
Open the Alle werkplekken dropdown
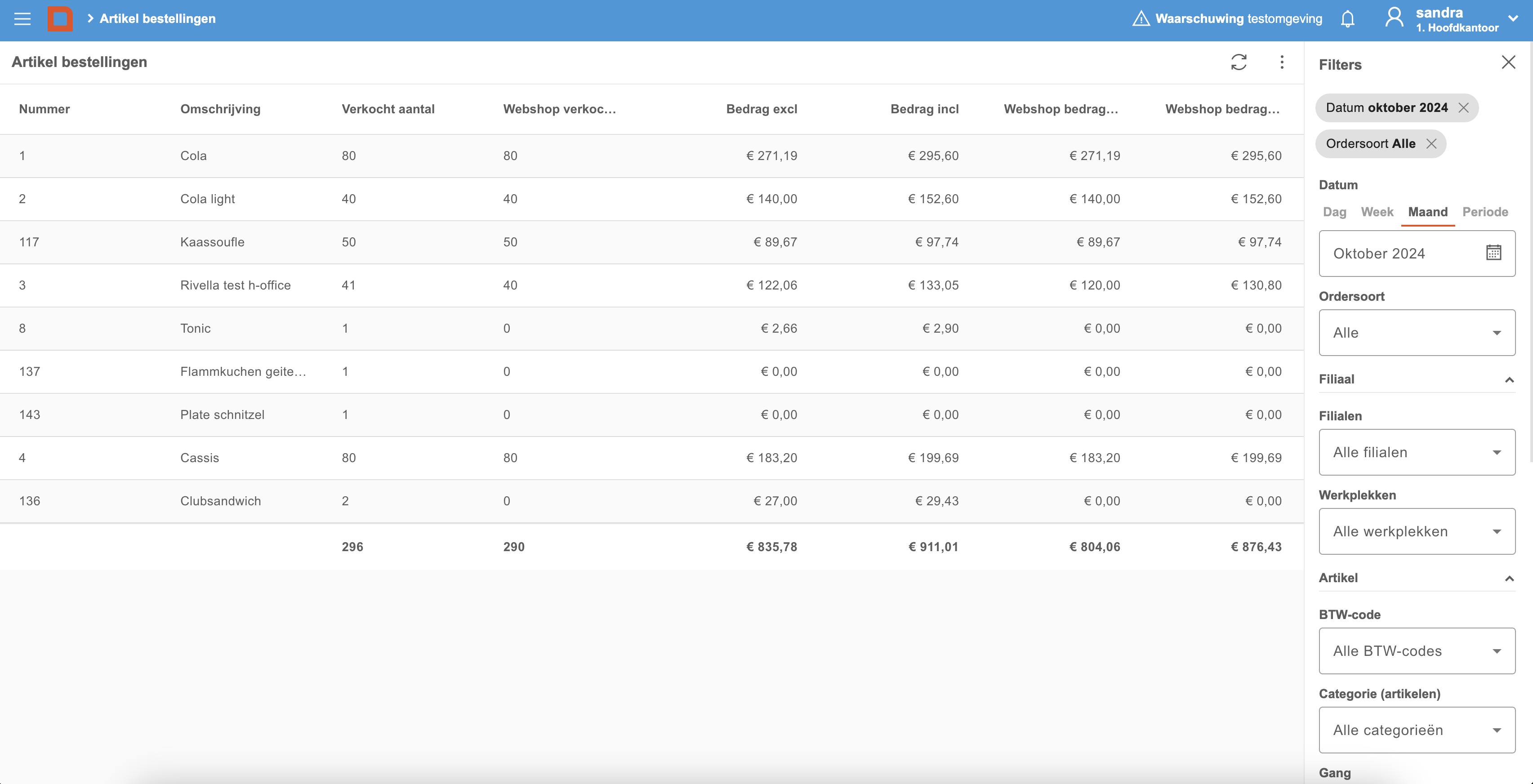point(1417,532)
